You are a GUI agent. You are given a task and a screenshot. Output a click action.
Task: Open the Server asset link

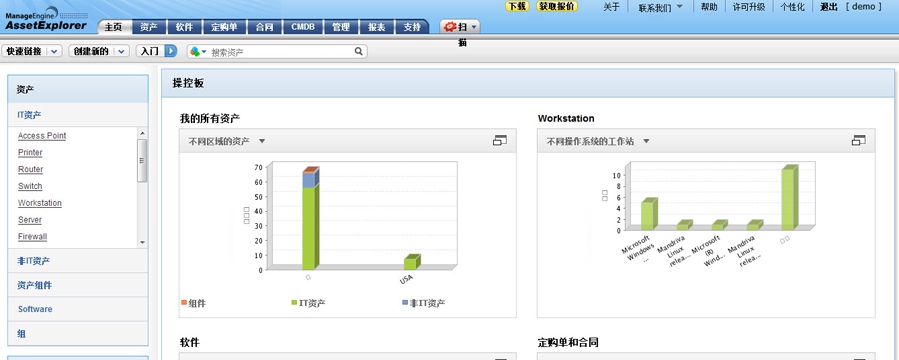pyautogui.click(x=30, y=220)
